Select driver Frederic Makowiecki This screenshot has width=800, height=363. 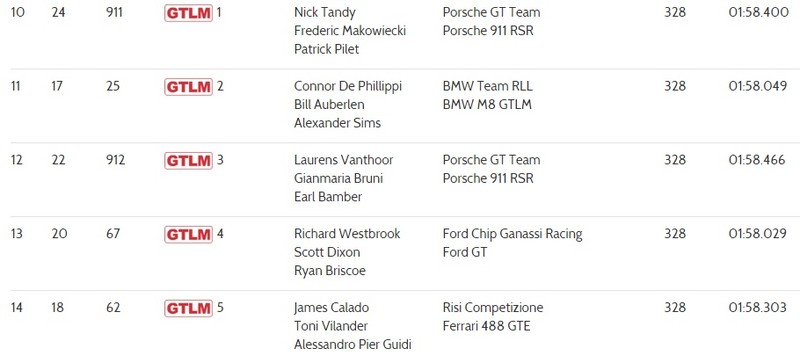349,31
